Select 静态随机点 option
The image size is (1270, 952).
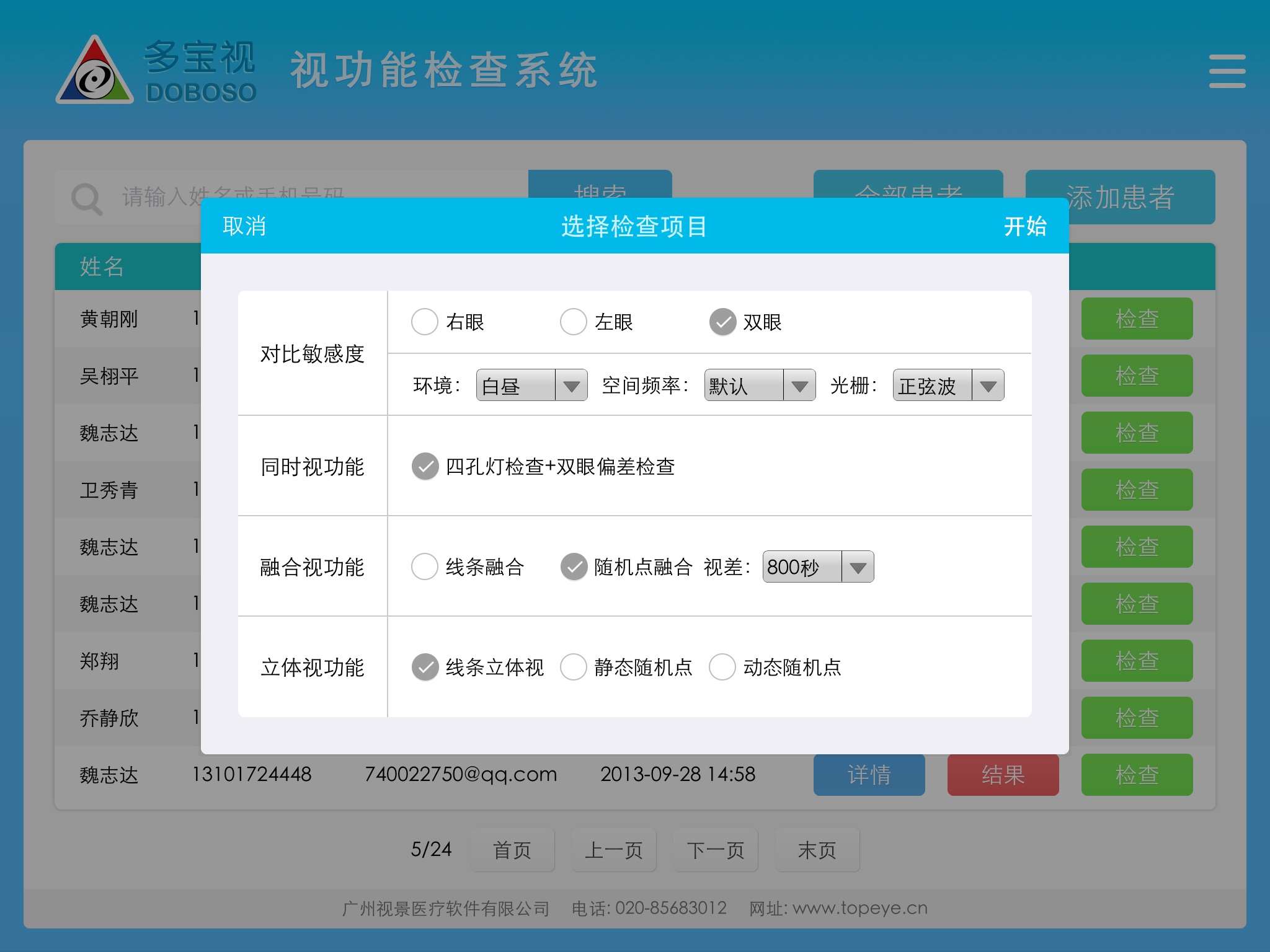click(x=574, y=667)
